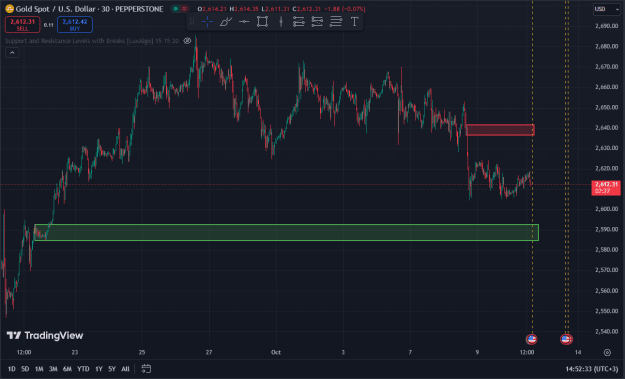Select the 1M time range
Screen dimensions: 625x379
39,369
